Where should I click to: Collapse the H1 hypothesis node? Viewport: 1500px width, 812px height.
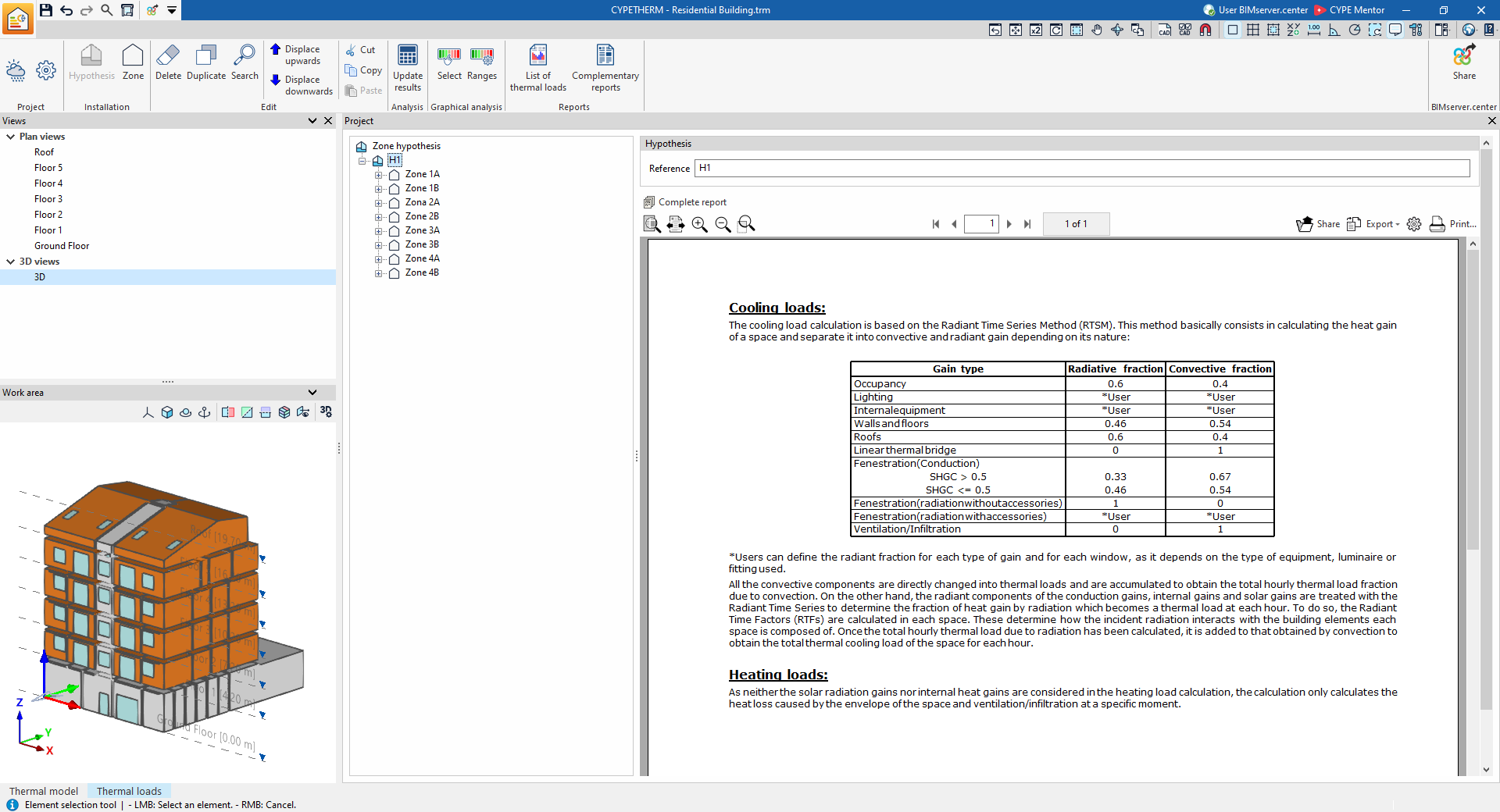coord(362,161)
